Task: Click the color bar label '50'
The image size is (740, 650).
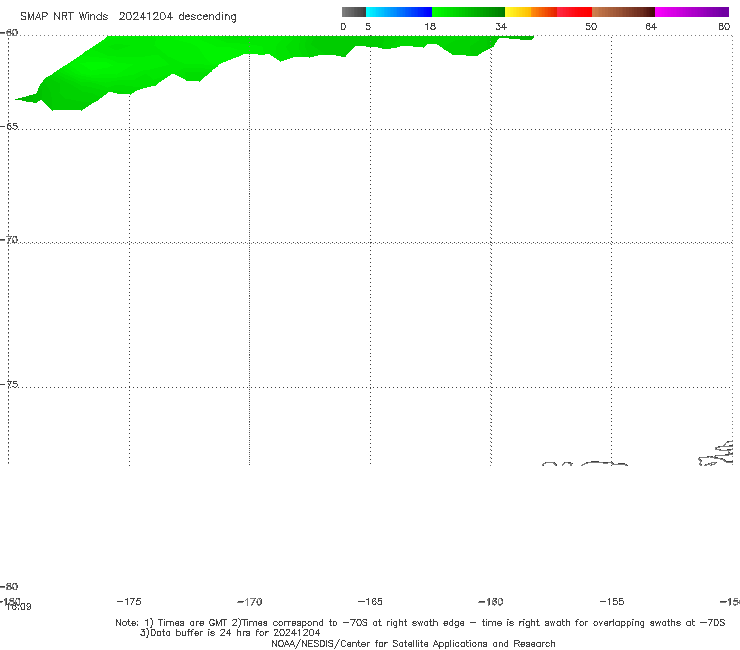Action: (591, 27)
